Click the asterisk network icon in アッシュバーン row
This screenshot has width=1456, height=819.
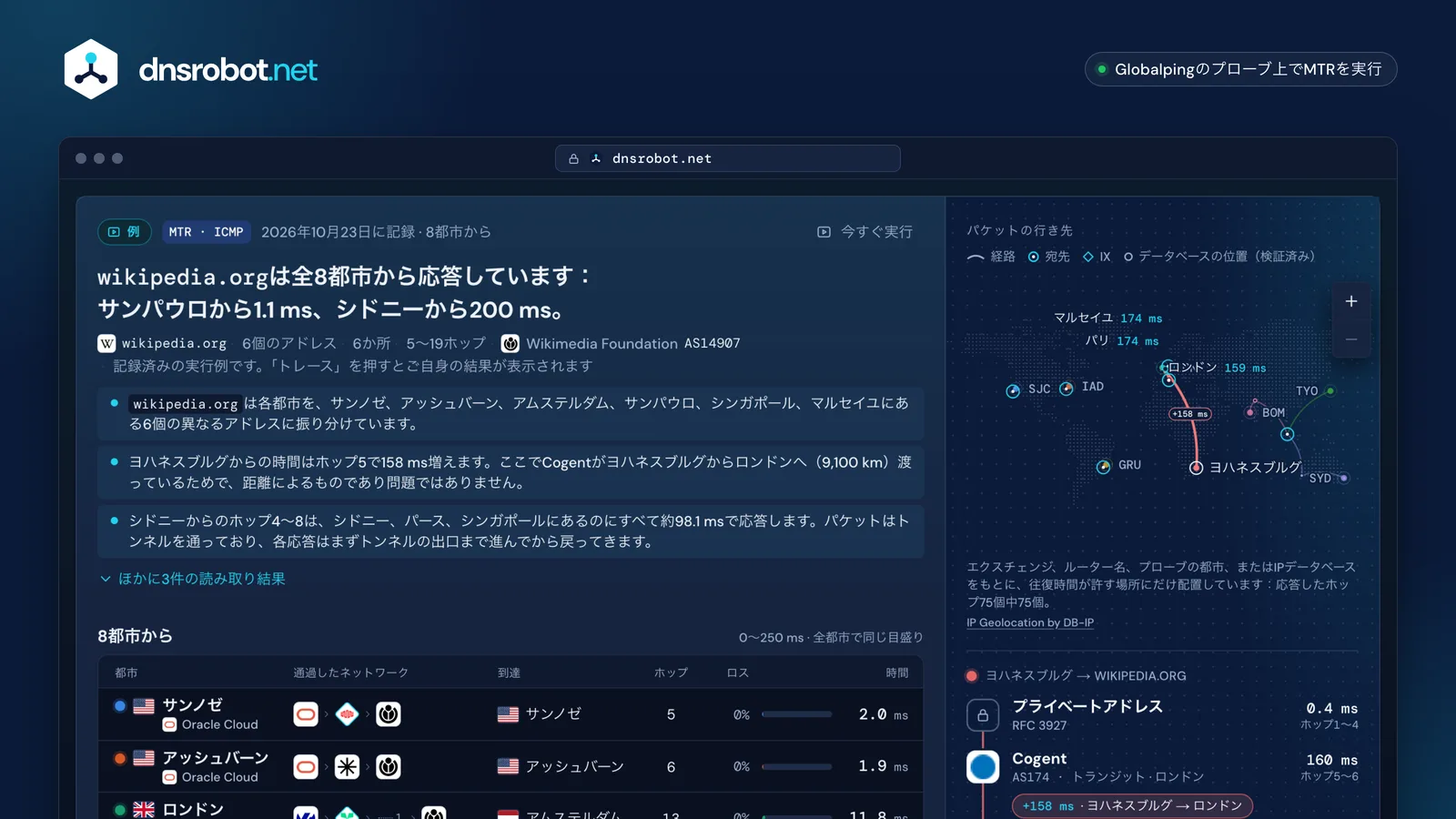[x=347, y=767]
